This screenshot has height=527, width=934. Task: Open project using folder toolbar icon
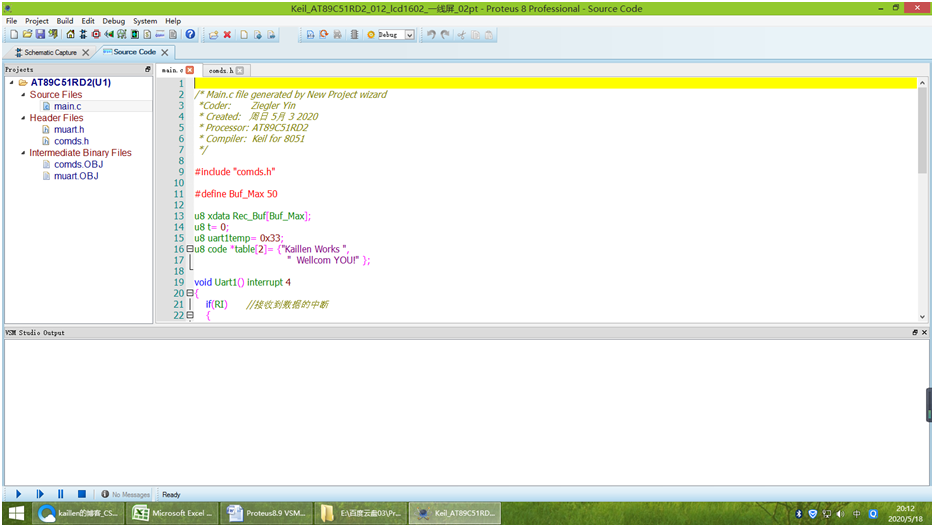27,35
